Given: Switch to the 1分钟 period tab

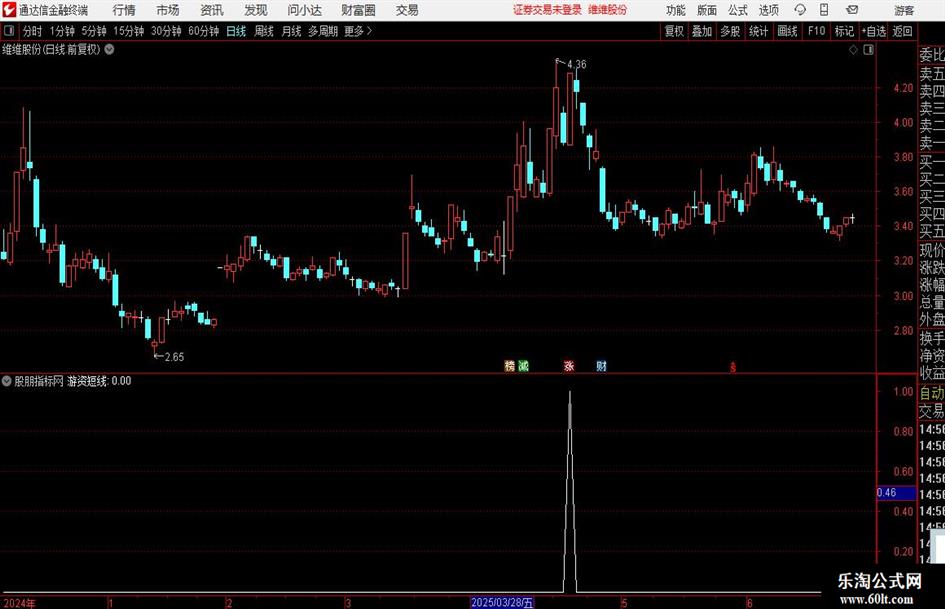Looking at the screenshot, I should (x=62, y=31).
